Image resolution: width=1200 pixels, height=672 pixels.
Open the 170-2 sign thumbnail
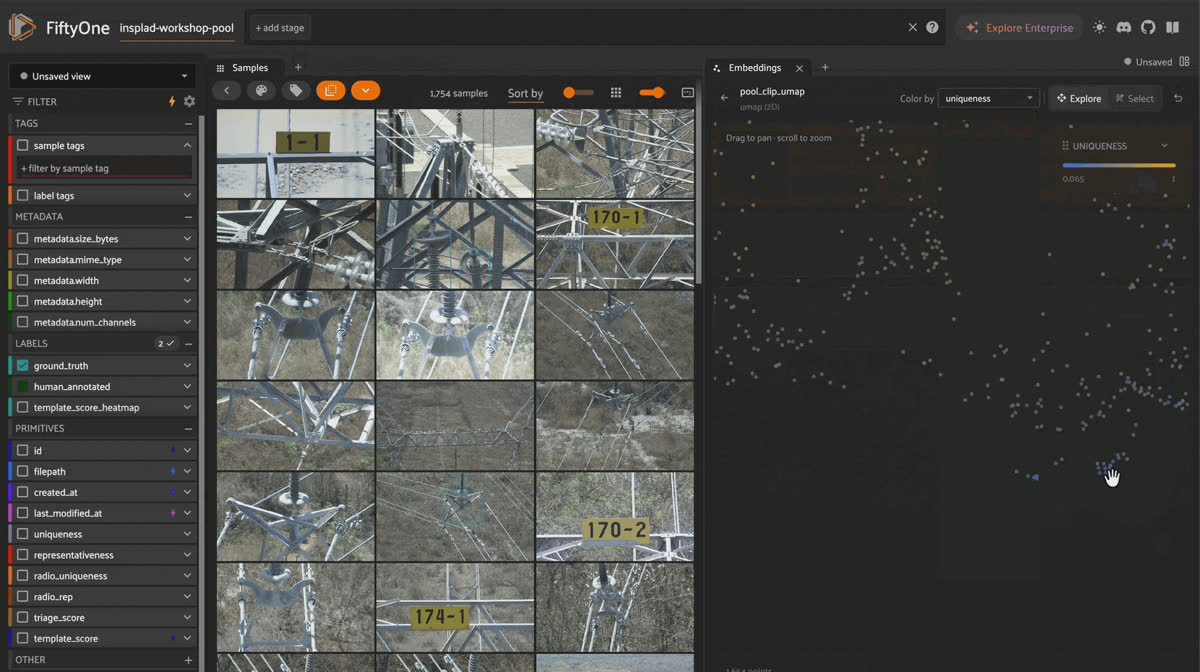[x=615, y=516]
